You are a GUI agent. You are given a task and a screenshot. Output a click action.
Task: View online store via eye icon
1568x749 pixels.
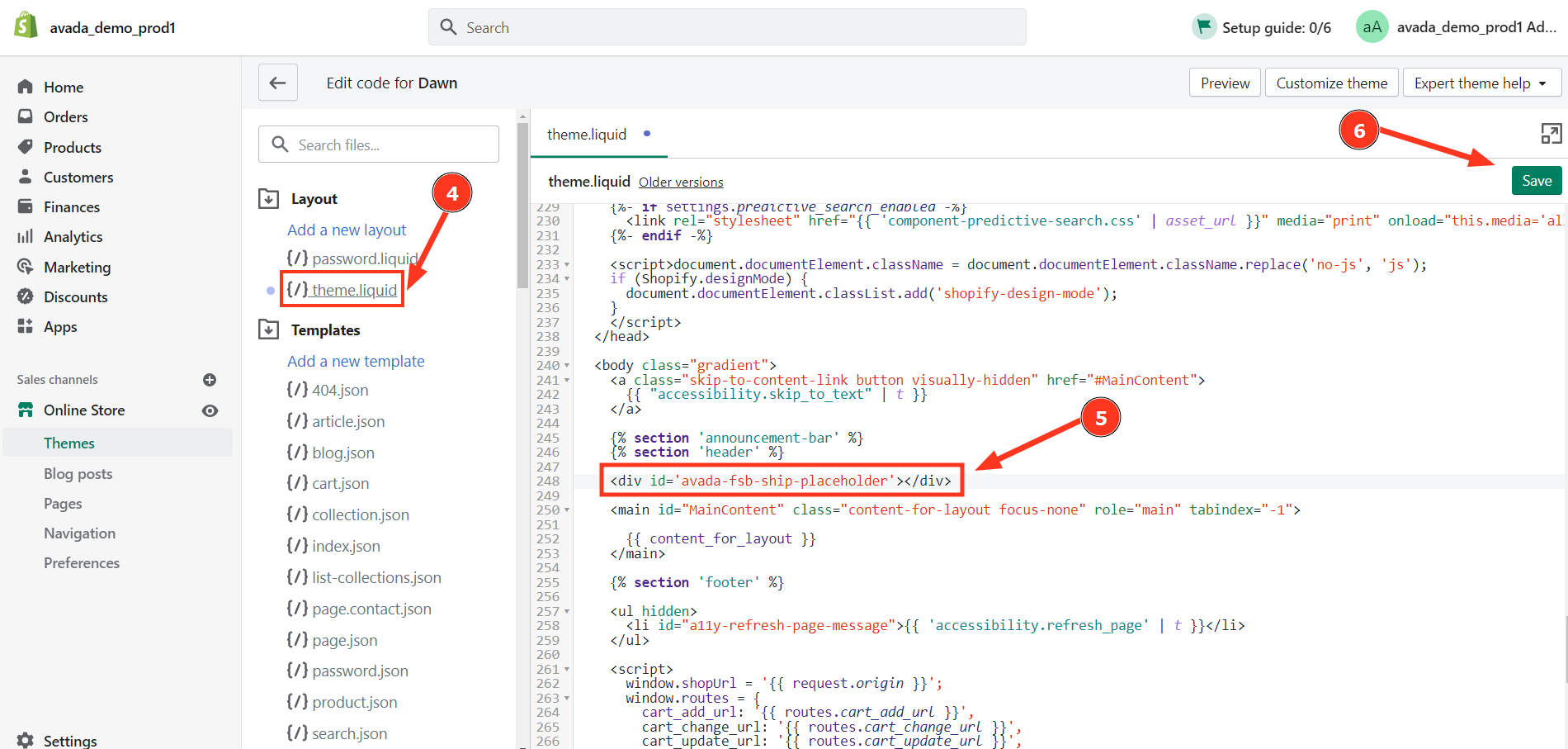tap(210, 410)
